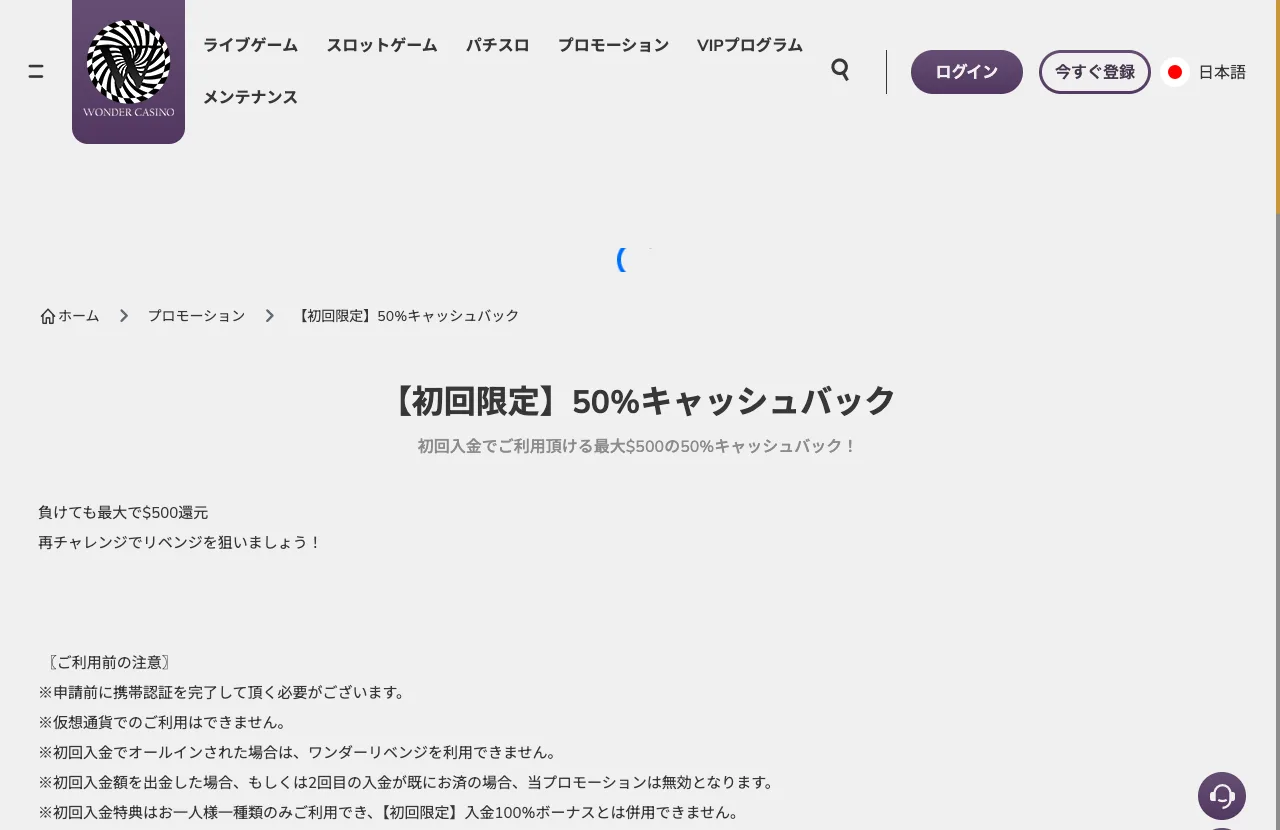Click the Japan flag icon
1280x830 pixels.
coord(1175,72)
